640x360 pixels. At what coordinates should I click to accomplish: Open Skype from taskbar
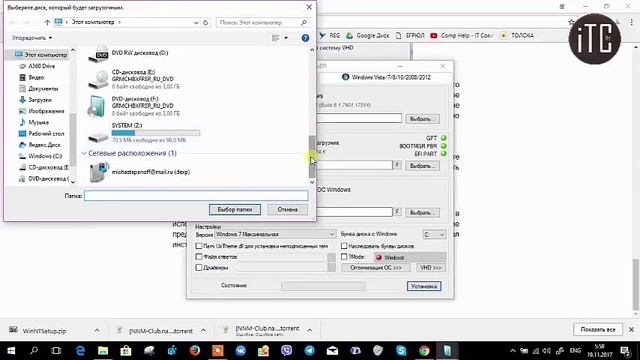coord(401,351)
